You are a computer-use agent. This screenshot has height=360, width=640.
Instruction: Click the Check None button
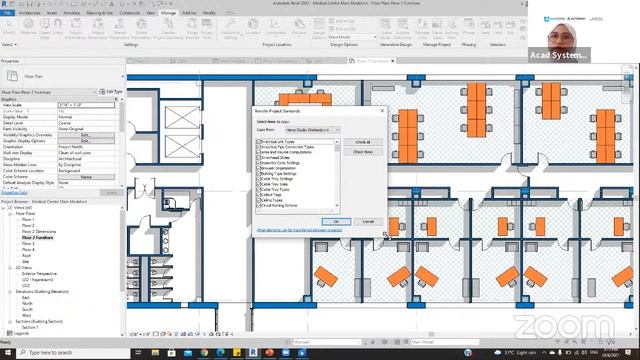click(x=363, y=152)
